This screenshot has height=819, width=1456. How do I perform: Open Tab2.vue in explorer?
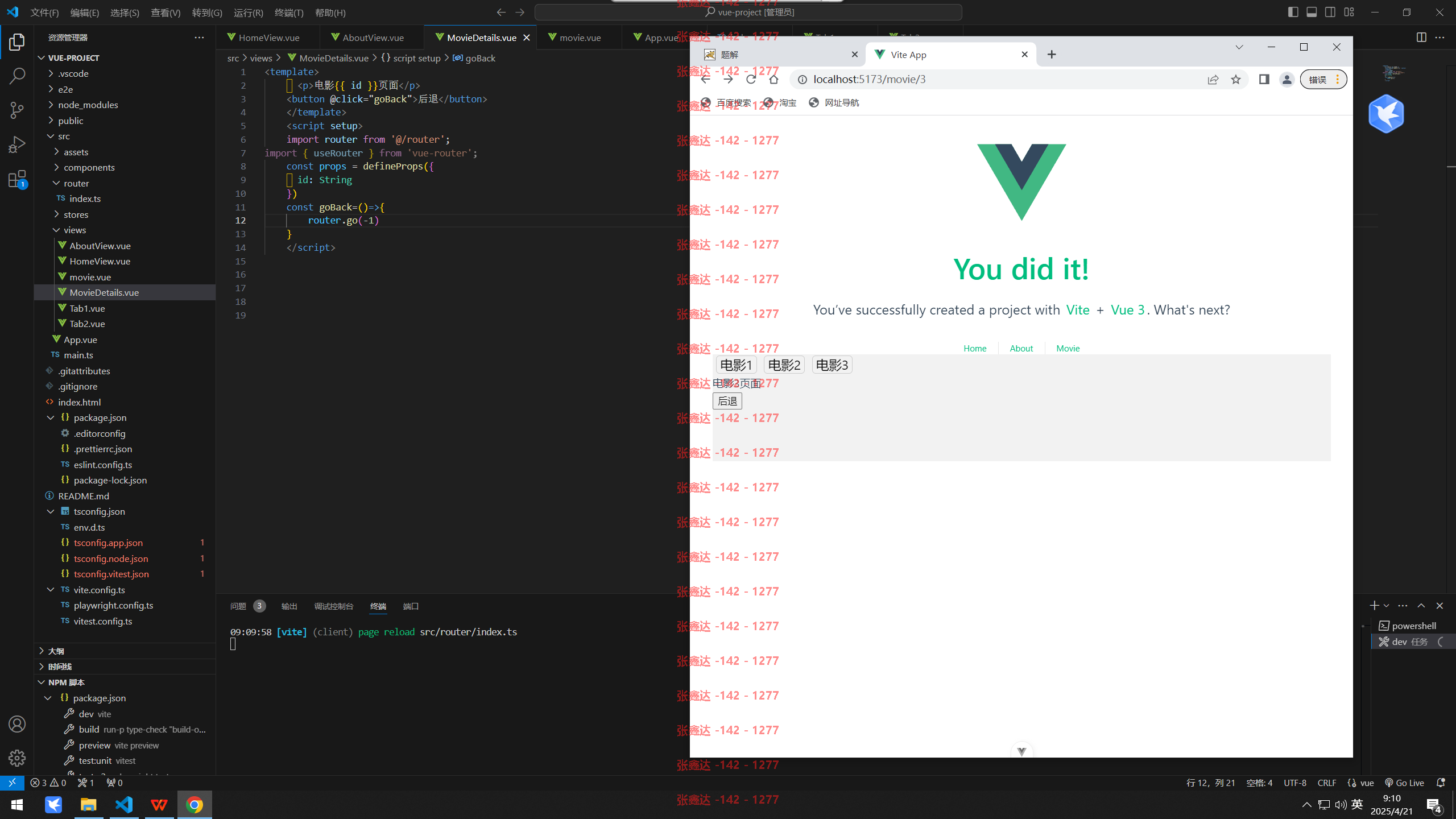coord(125,324)
